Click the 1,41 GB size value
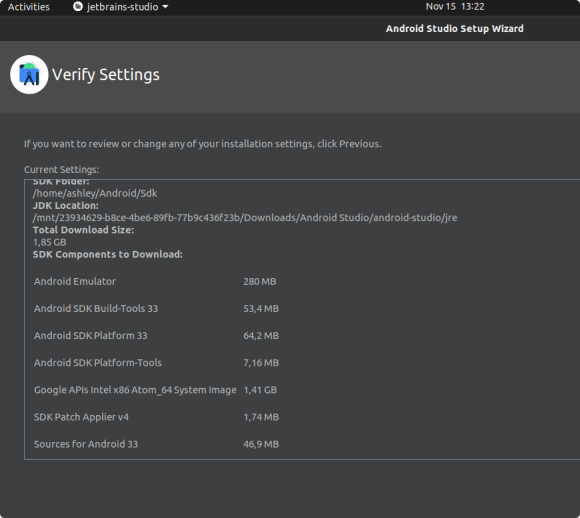Screen dimensions: 580x518 [260, 390]
